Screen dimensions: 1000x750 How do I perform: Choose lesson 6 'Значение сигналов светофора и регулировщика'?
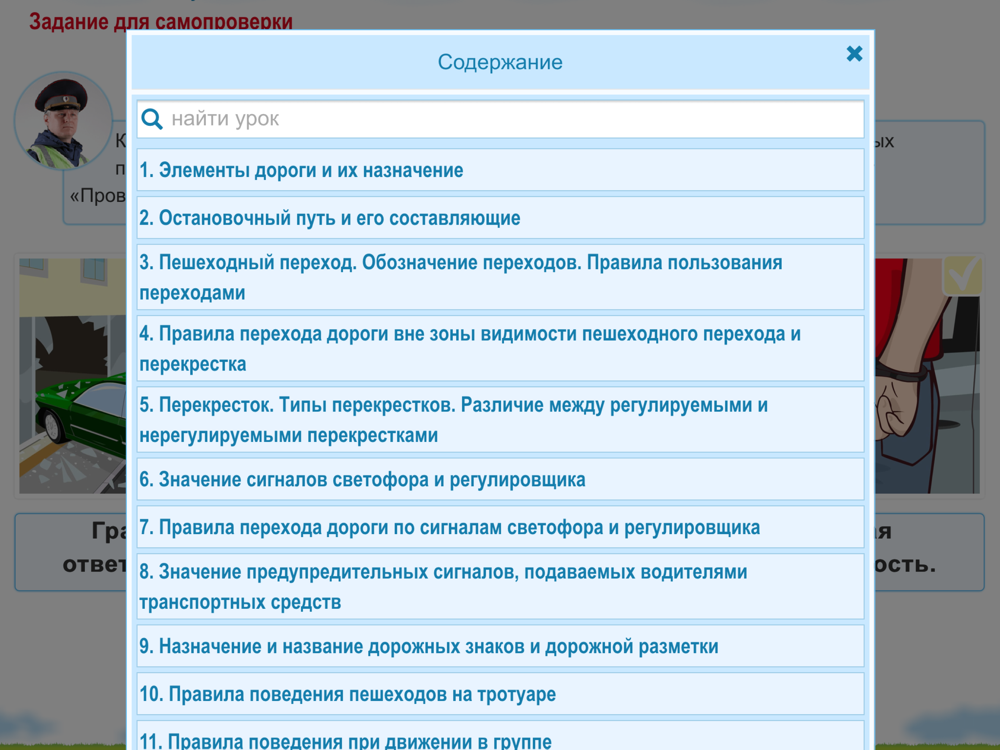500,480
